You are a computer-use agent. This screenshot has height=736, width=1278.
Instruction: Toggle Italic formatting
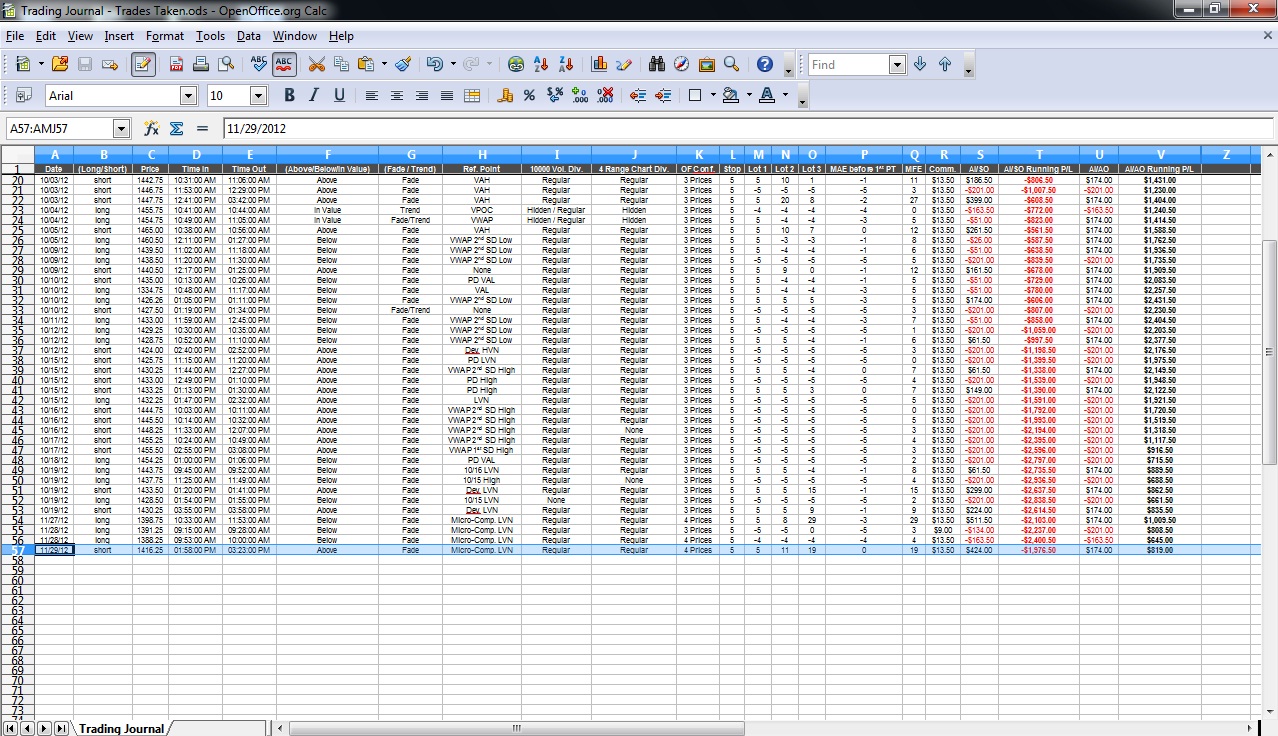tap(314, 95)
